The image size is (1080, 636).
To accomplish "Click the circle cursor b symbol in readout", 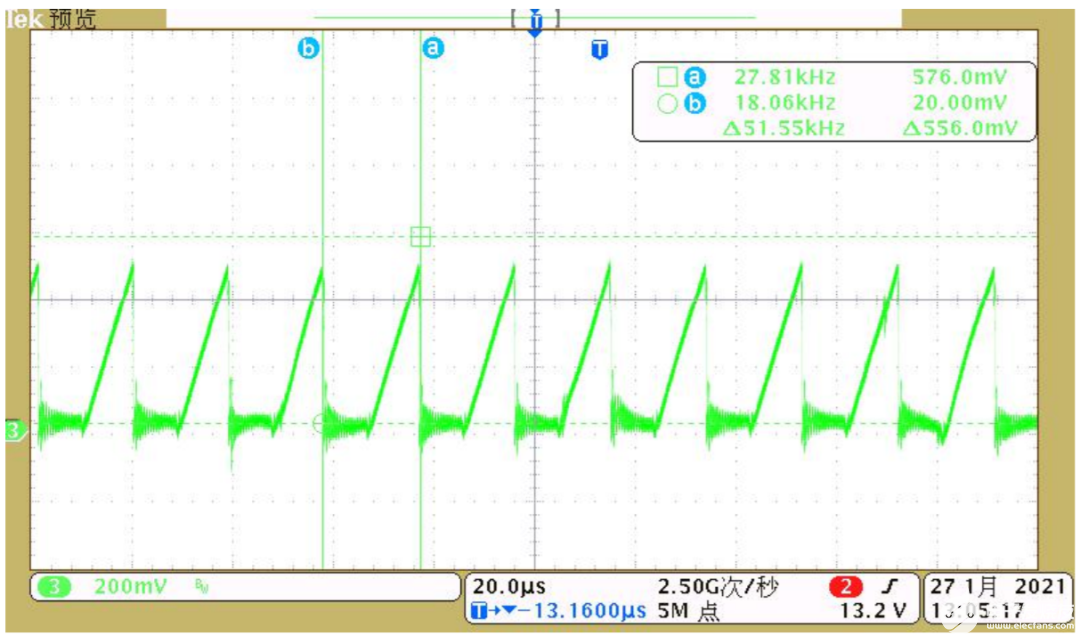I will [x=667, y=103].
